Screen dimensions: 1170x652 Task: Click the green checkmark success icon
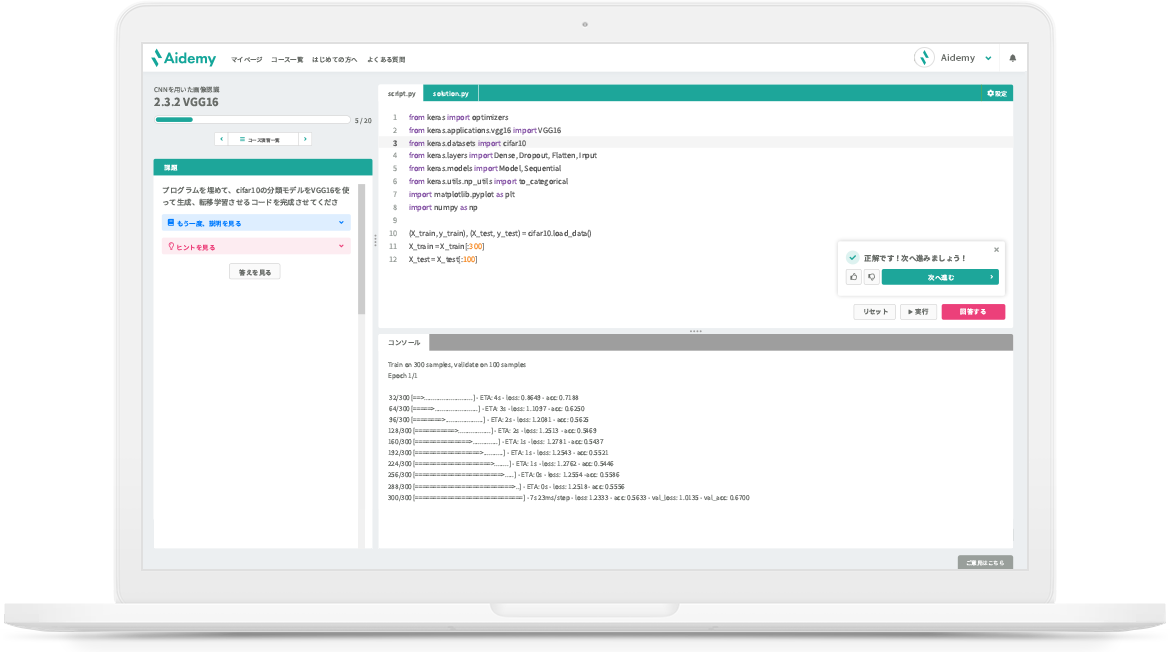(x=854, y=258)
